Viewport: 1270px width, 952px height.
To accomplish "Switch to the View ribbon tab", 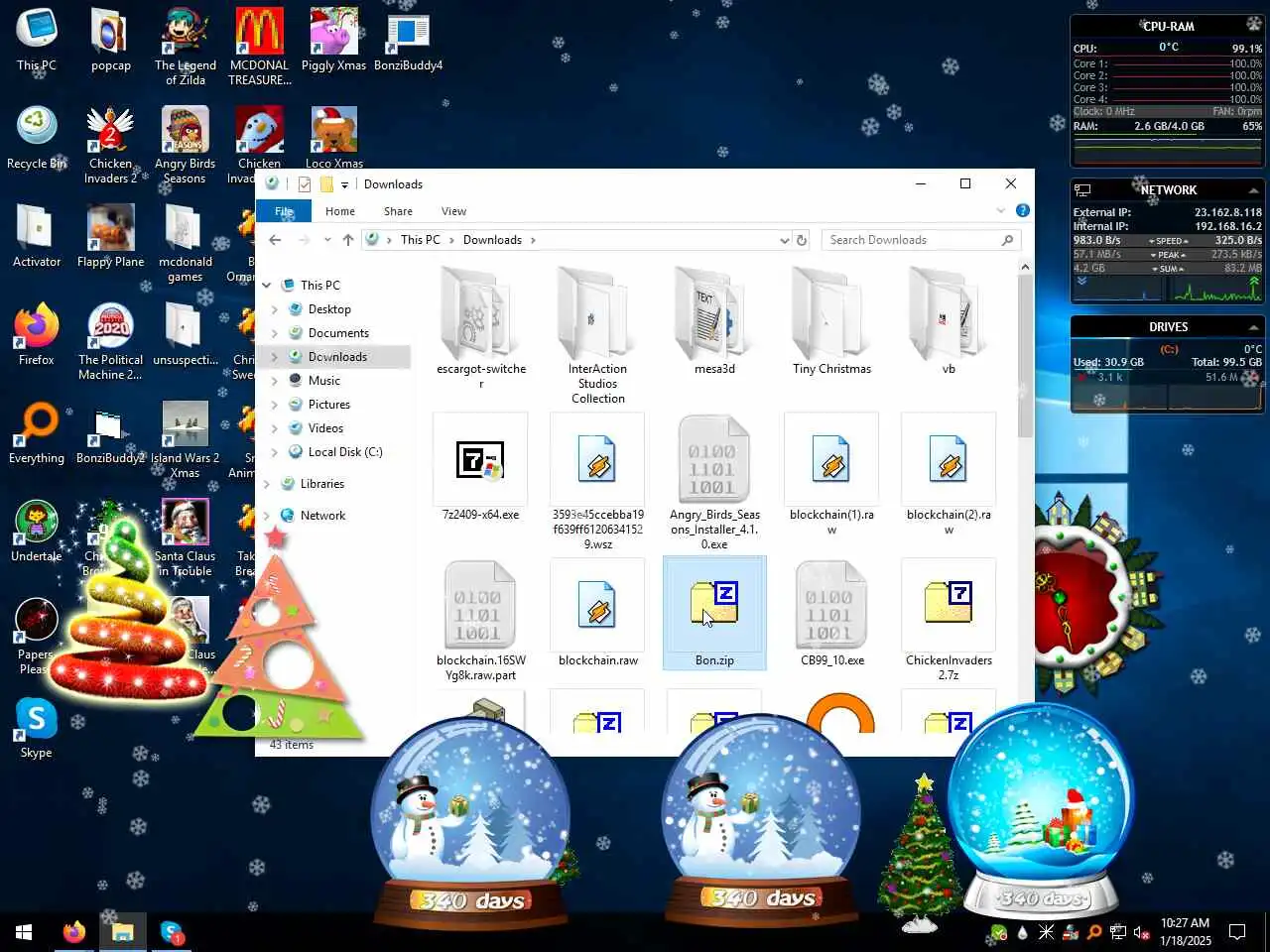I will pyautogui.click(x=453, y=211).
